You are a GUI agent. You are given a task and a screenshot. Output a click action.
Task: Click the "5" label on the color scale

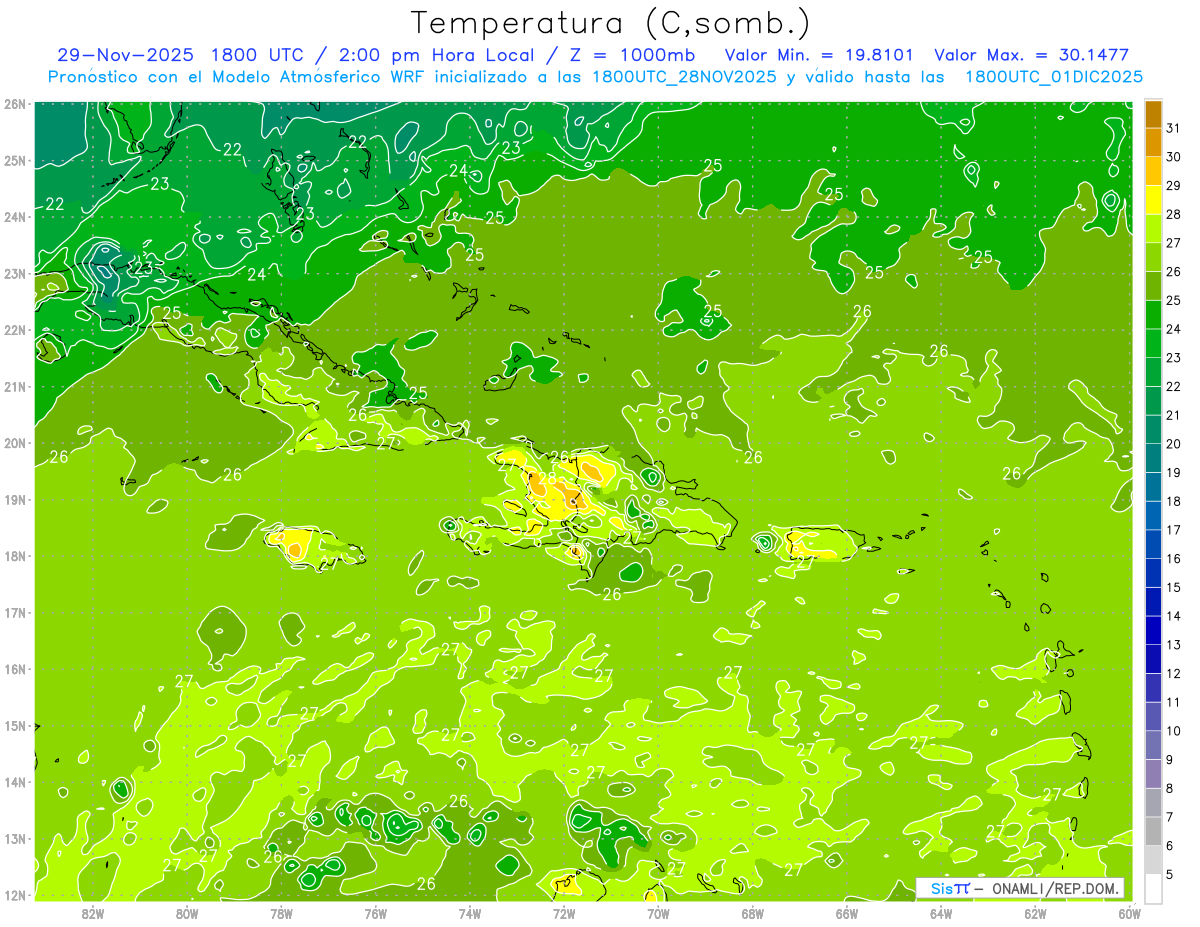point(1170,874)
